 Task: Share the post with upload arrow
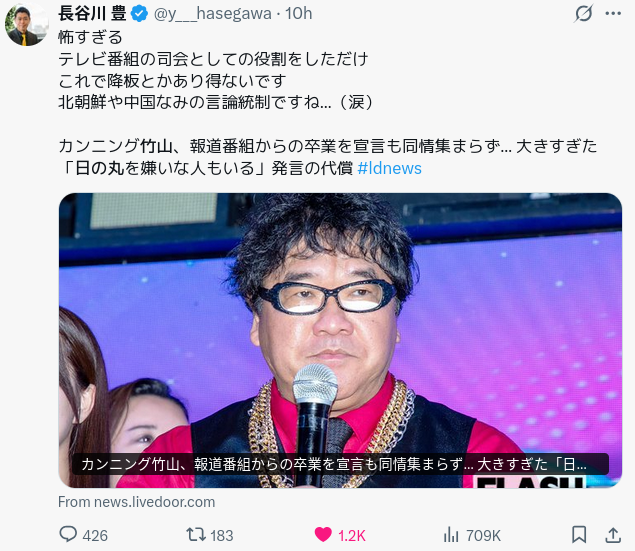(x=613, y=534)
